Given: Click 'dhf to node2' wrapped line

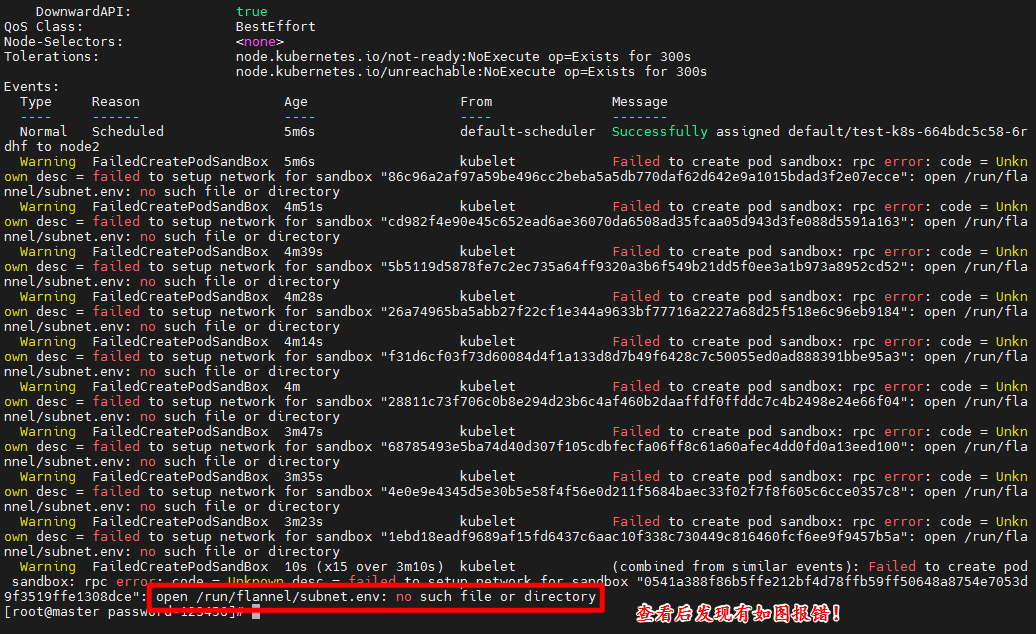Looking at the screenshot, I should (52, 147).
